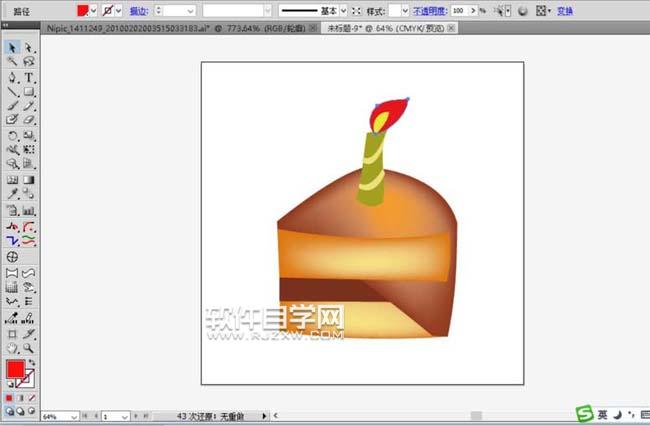Set paint mode to Gradient
The image size is (650, 426).
[20, 398]
